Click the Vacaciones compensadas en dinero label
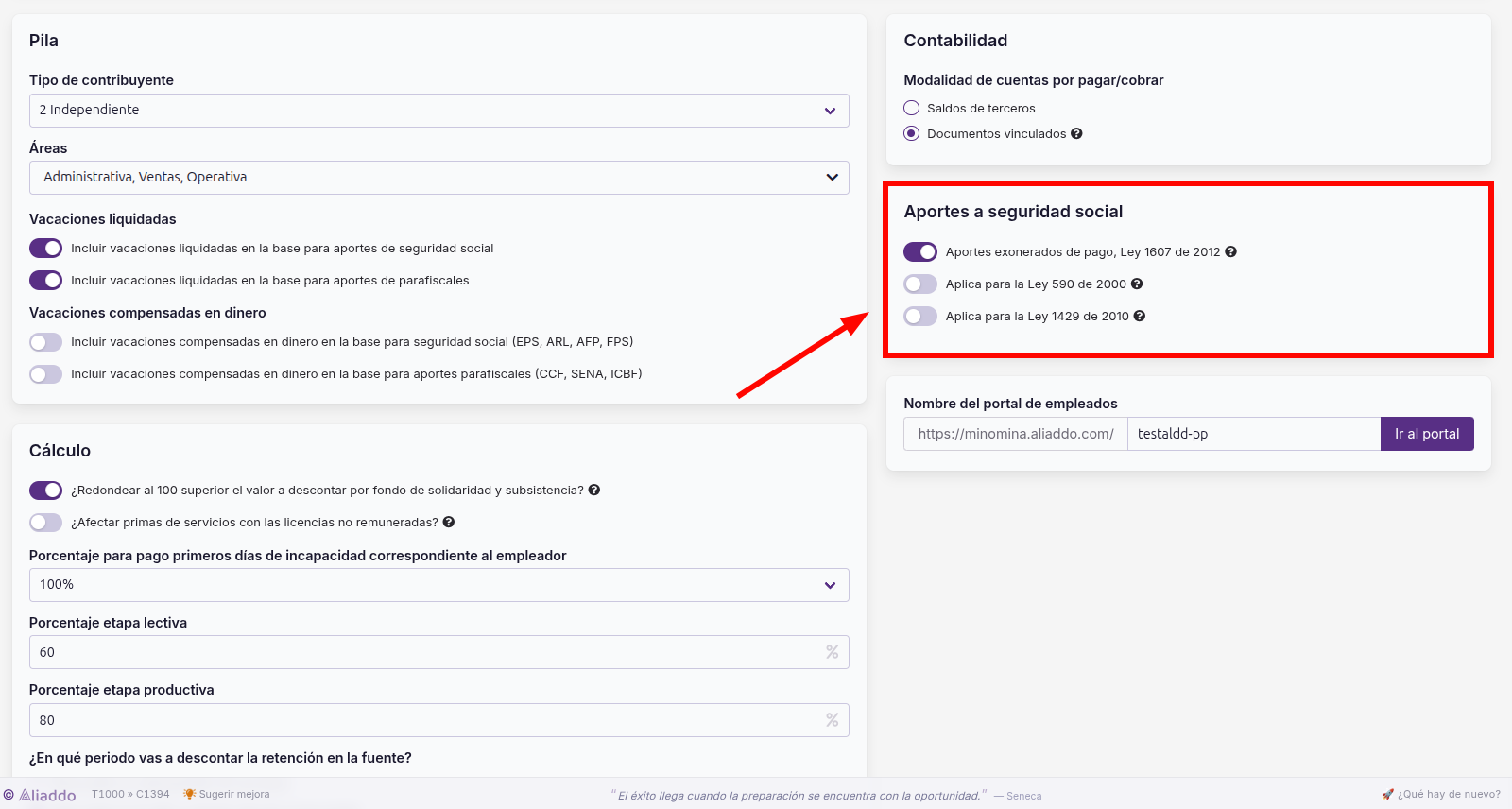Screen dimensions: 1512x809 click(147, 313)
